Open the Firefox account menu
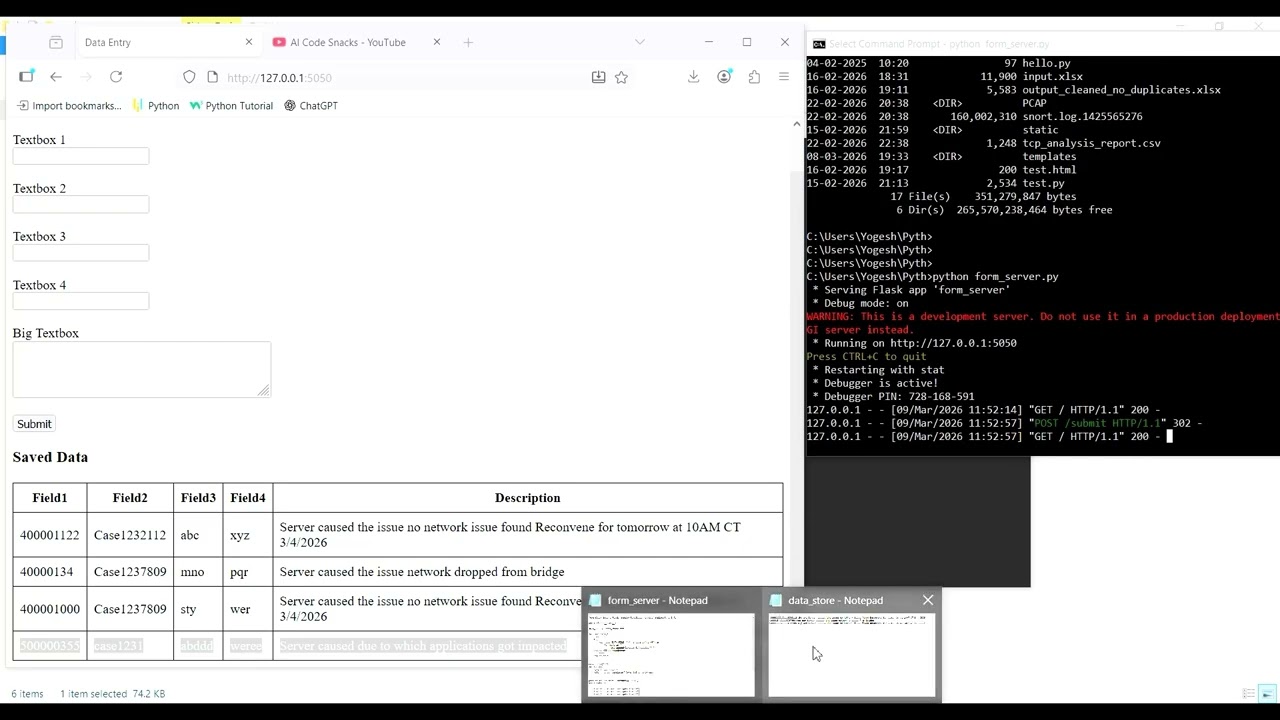The width and height of the screenshot is (1280, 720). tap(724, 77)
